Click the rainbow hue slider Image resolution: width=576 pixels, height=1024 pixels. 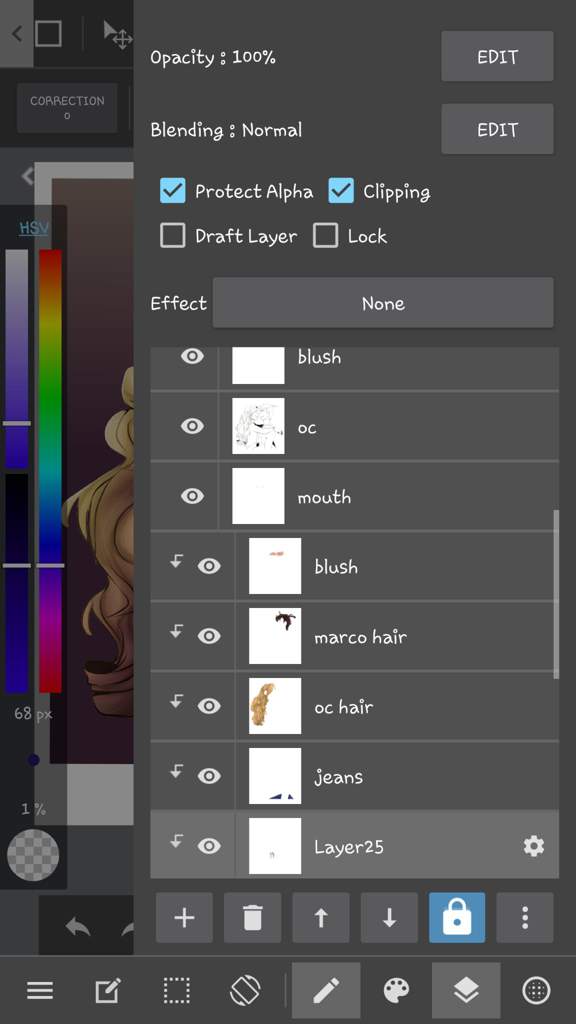click(50, 470)
